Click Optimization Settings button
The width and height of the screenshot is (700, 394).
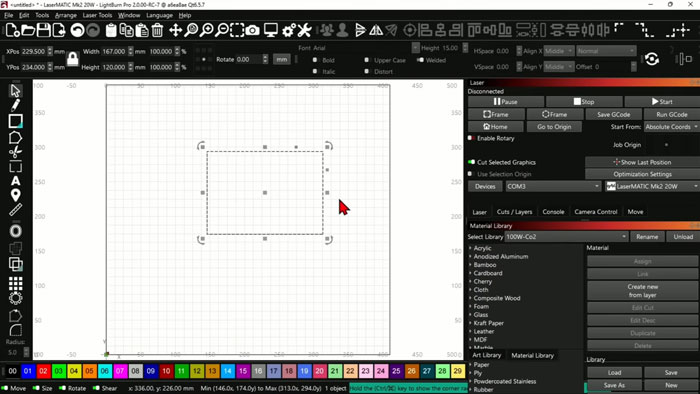642,174
